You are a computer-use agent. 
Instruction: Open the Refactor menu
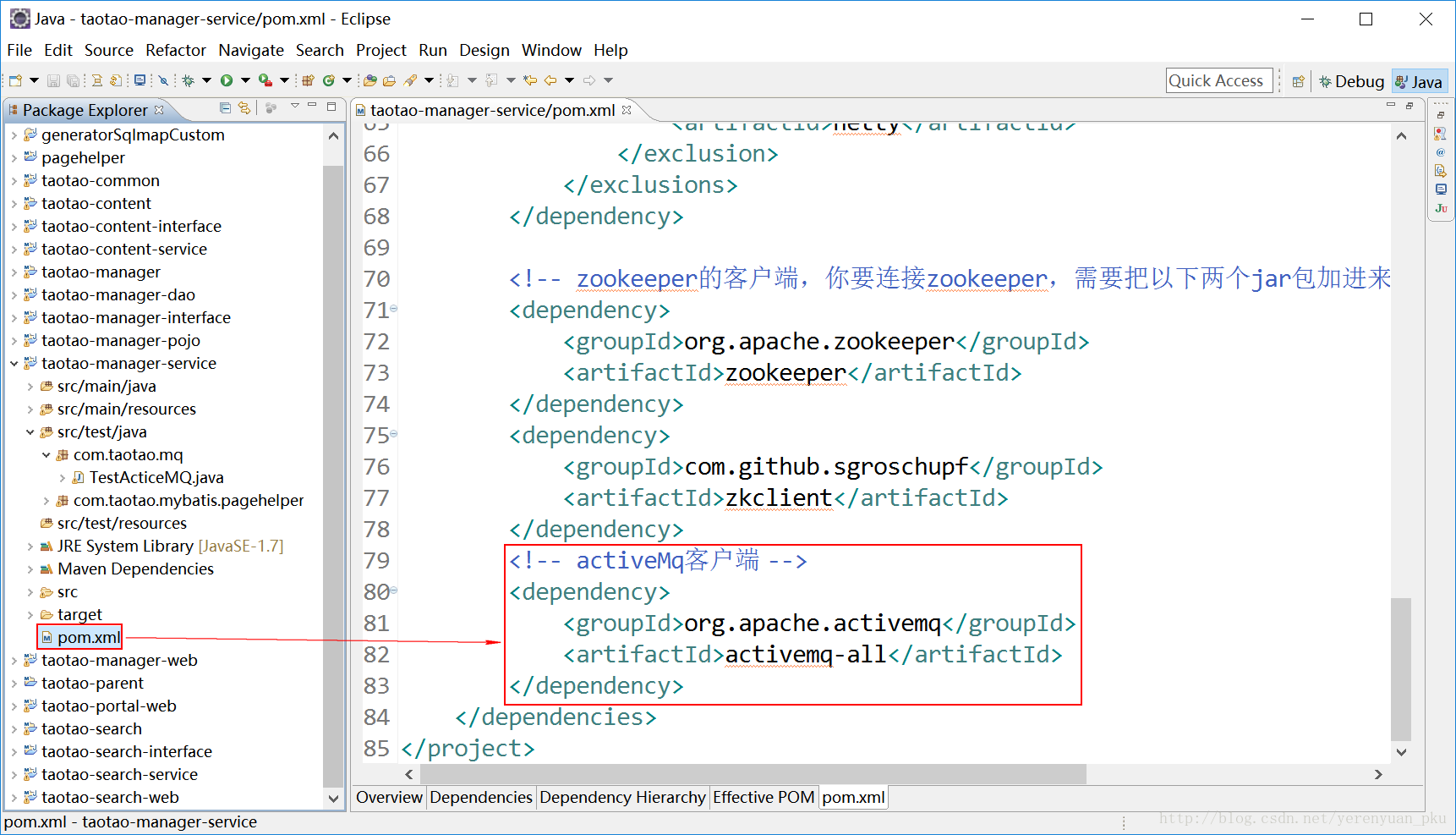[x=175, y=50]
